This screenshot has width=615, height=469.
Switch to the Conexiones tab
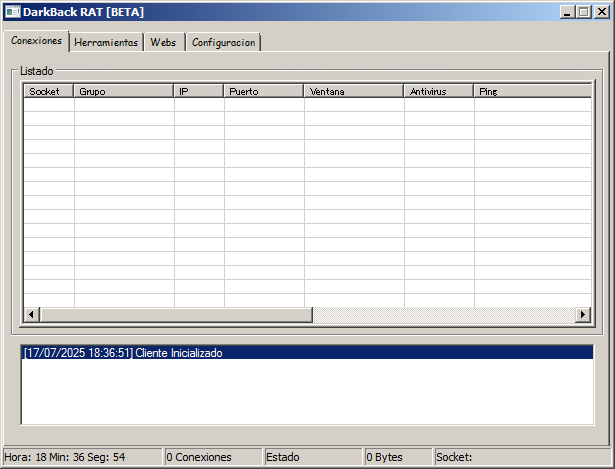36,41
